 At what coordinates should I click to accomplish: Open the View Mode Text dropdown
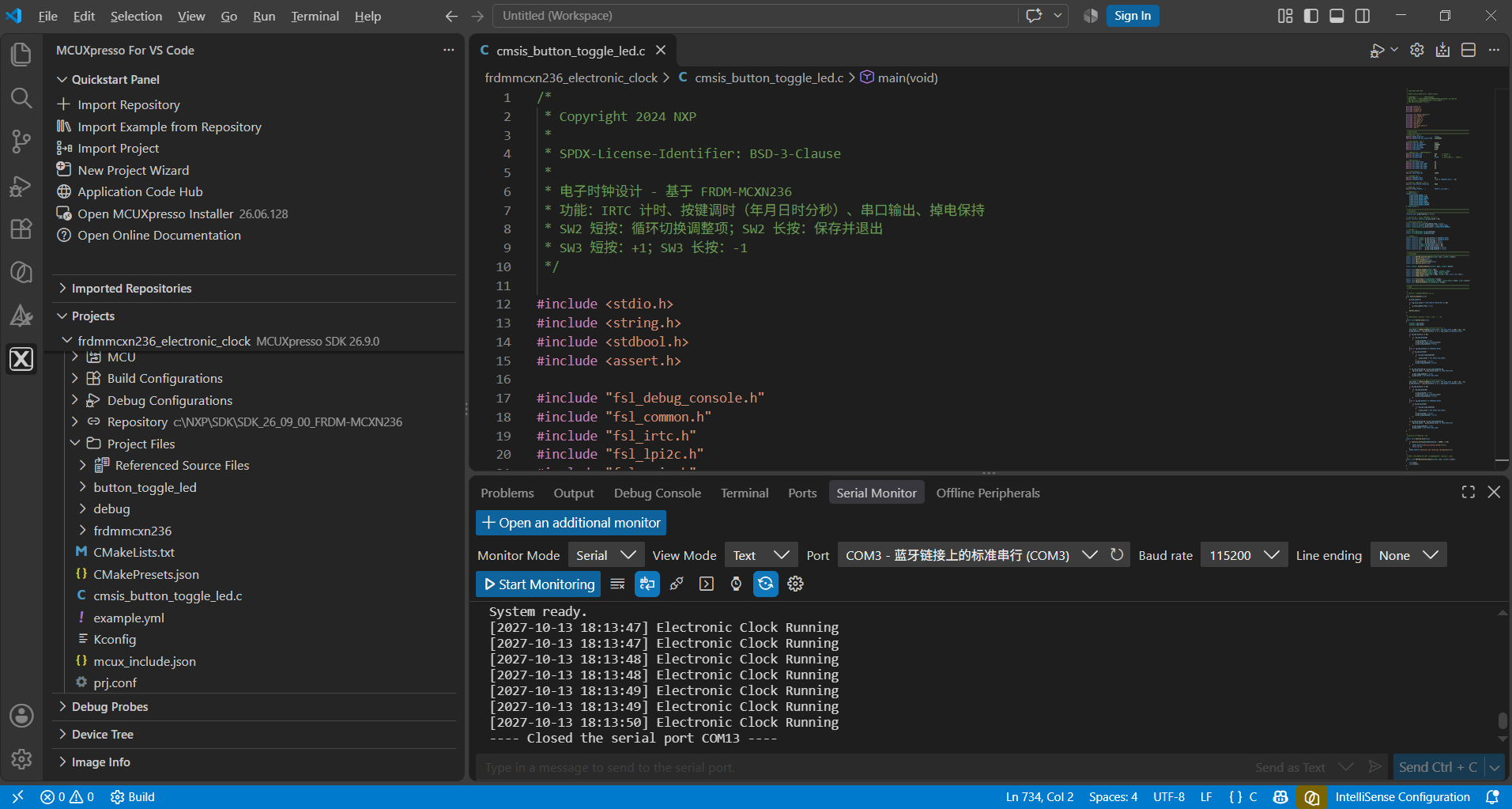pos(761,555)
